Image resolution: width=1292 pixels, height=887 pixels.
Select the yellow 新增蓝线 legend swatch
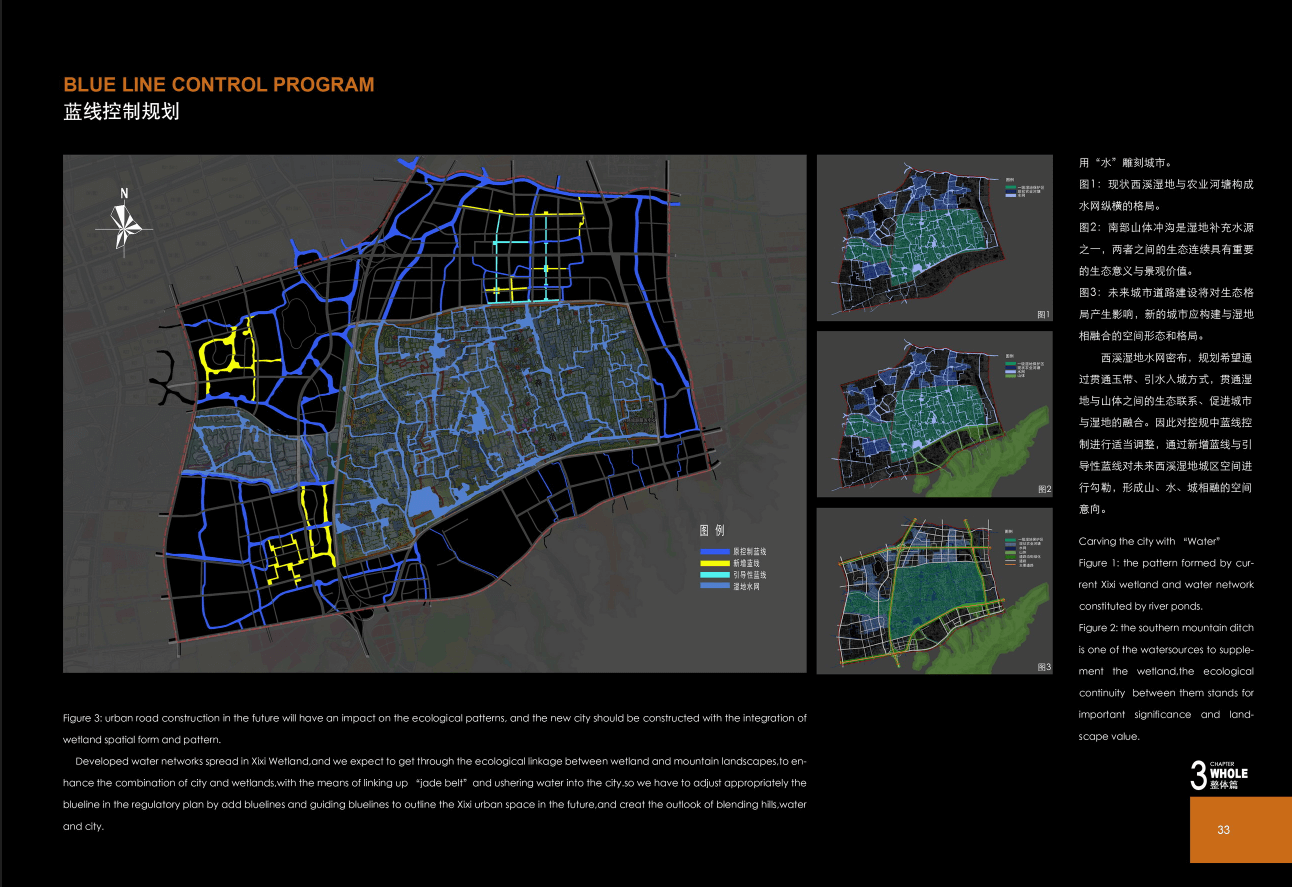coord(714,563)
